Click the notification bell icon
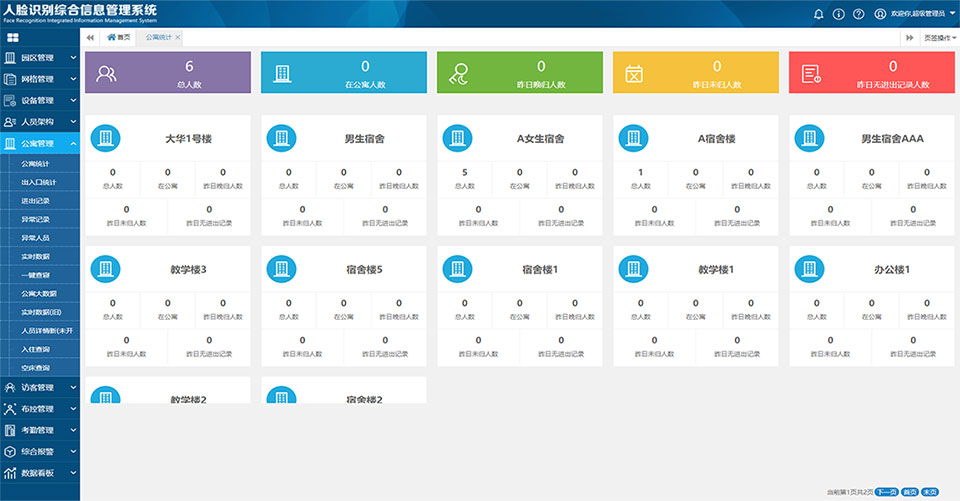The image size is (960, 501). (x=819, y=14)
